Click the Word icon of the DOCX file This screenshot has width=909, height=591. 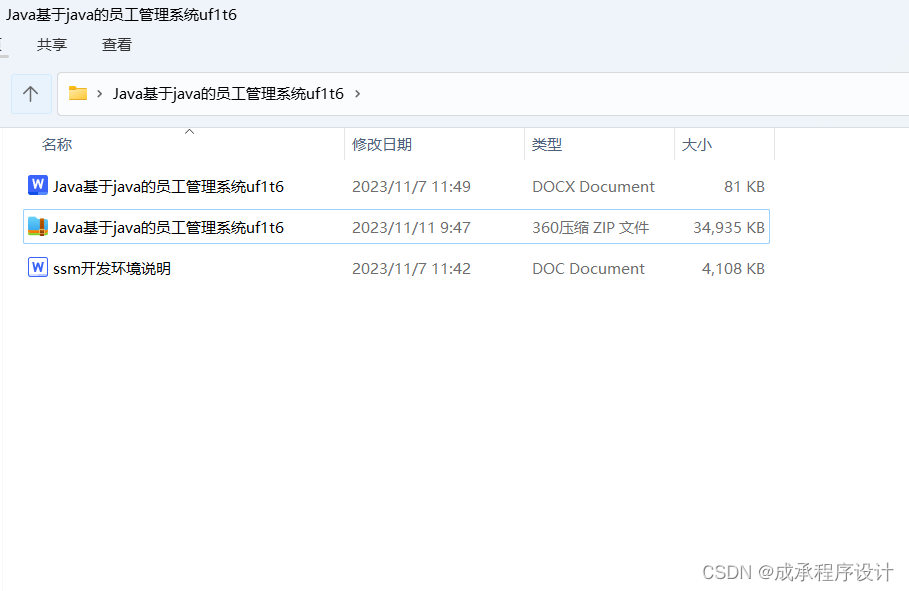click(x=38, y=186)
